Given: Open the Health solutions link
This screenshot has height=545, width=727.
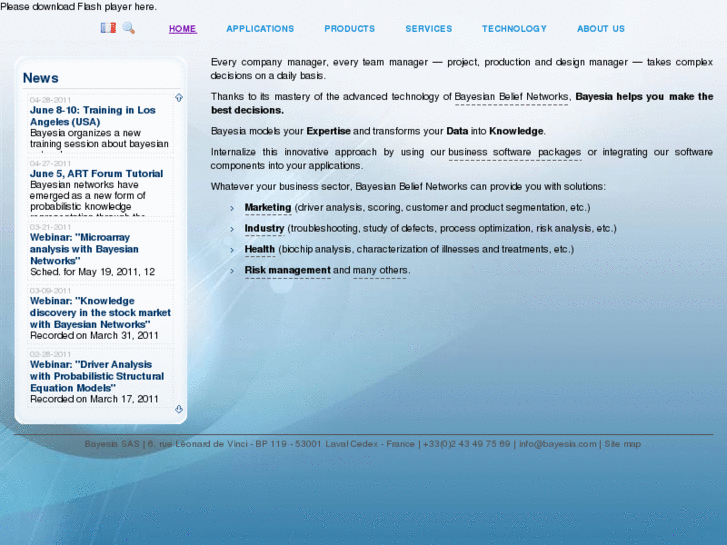Looking at the screenshot, I should (260, 249).
